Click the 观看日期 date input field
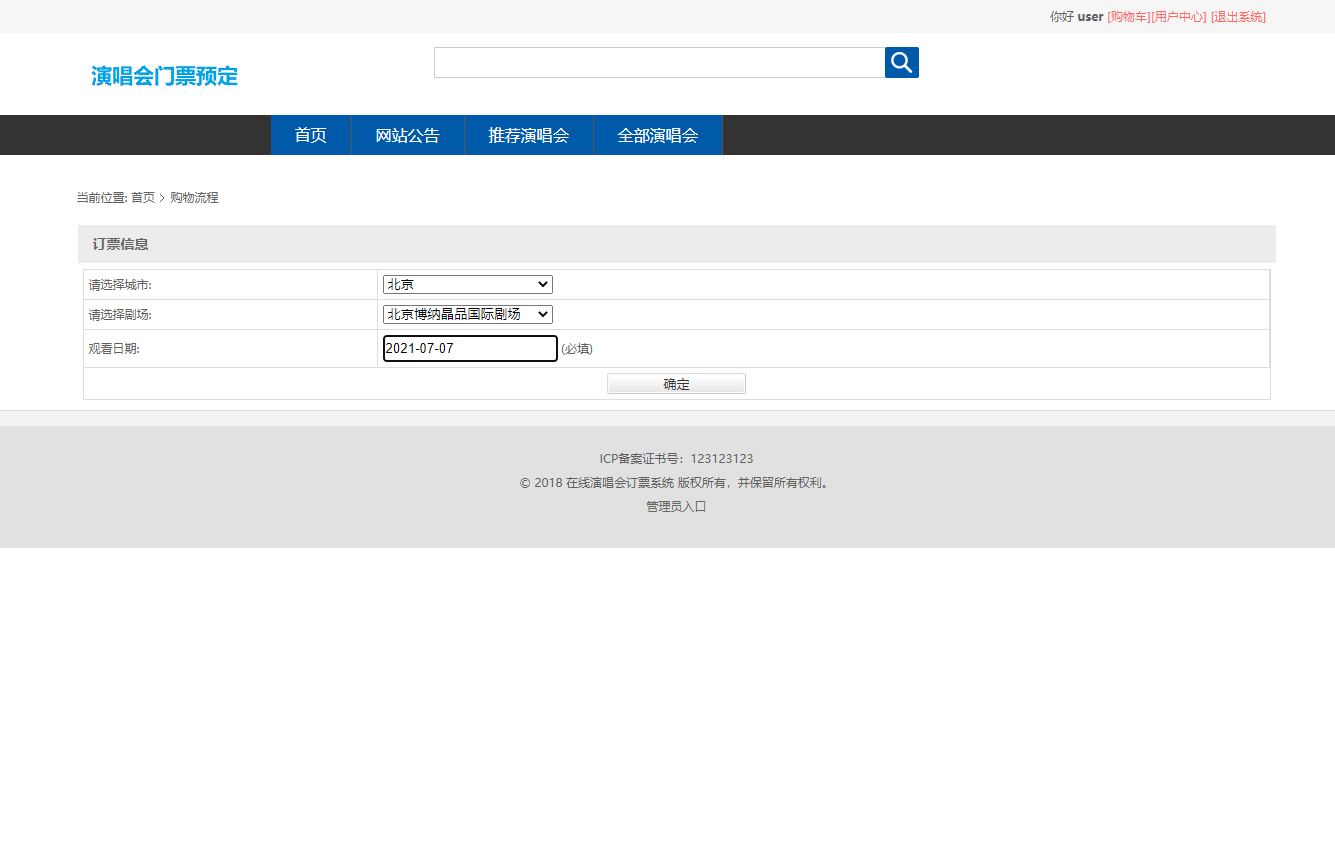 (470, 348)
